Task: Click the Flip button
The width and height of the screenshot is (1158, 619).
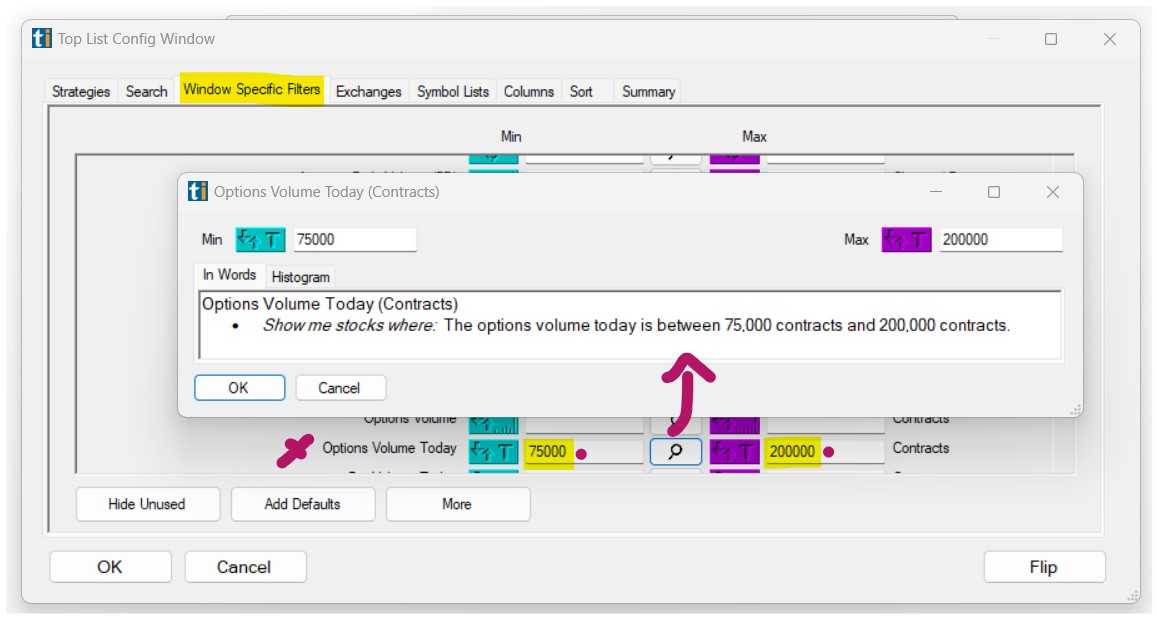Action: 1043,567
